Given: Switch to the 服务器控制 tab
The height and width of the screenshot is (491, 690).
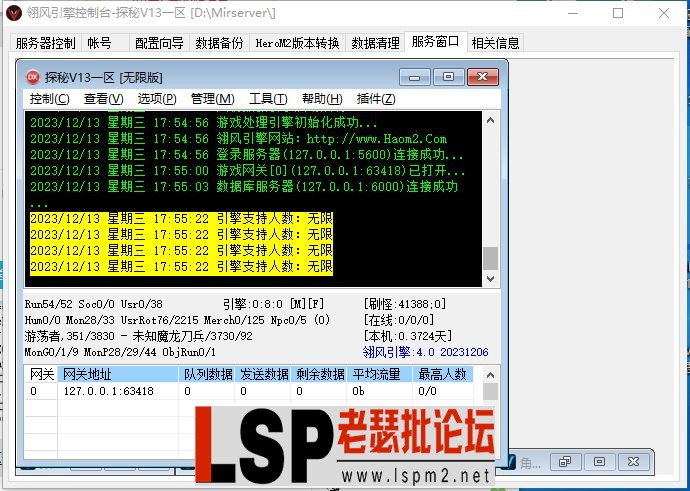Looking at the screenshot, I should [x=45, y=43].
